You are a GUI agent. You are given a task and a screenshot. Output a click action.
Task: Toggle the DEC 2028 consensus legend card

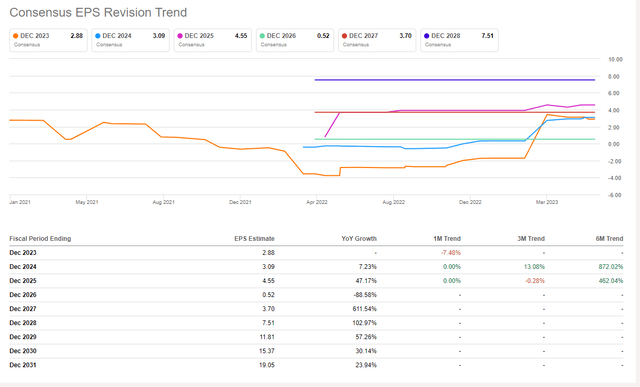(459, 40)
